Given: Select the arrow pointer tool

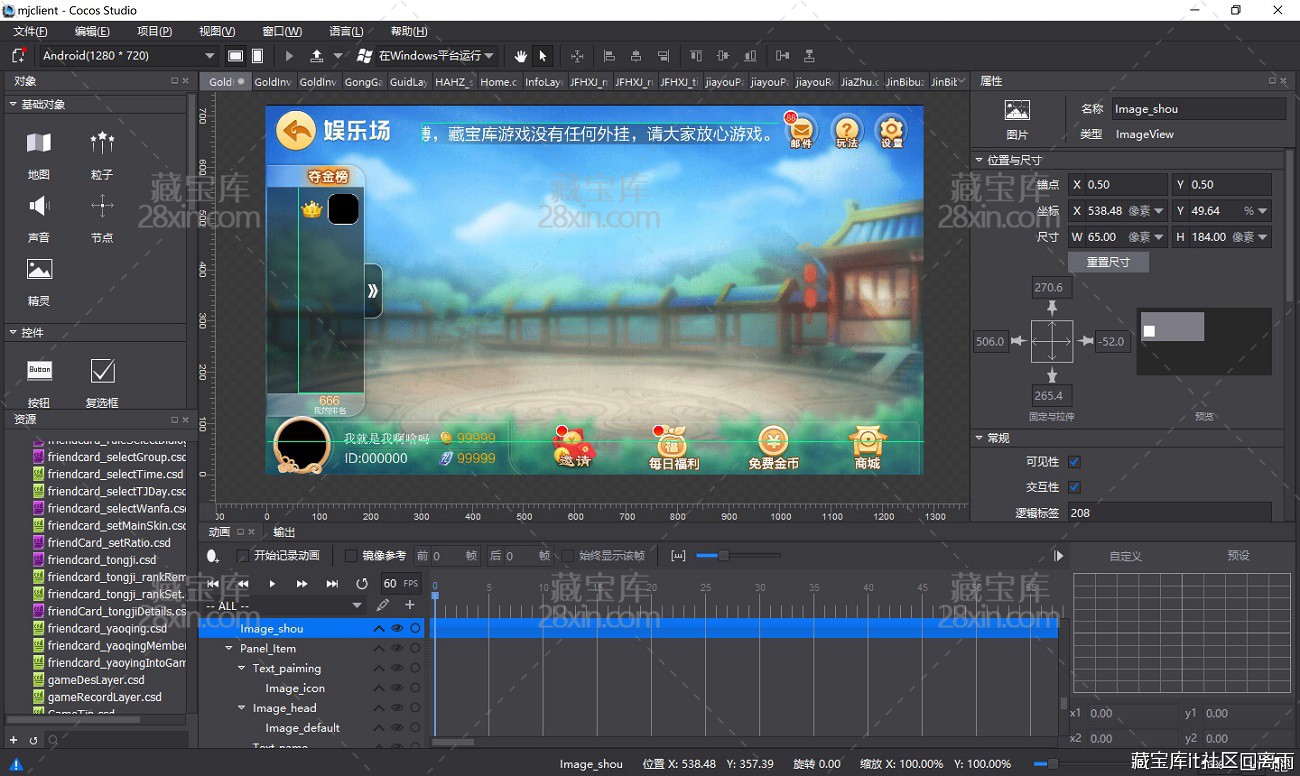Looking at the screenshot, I should (x=543, y=56).
